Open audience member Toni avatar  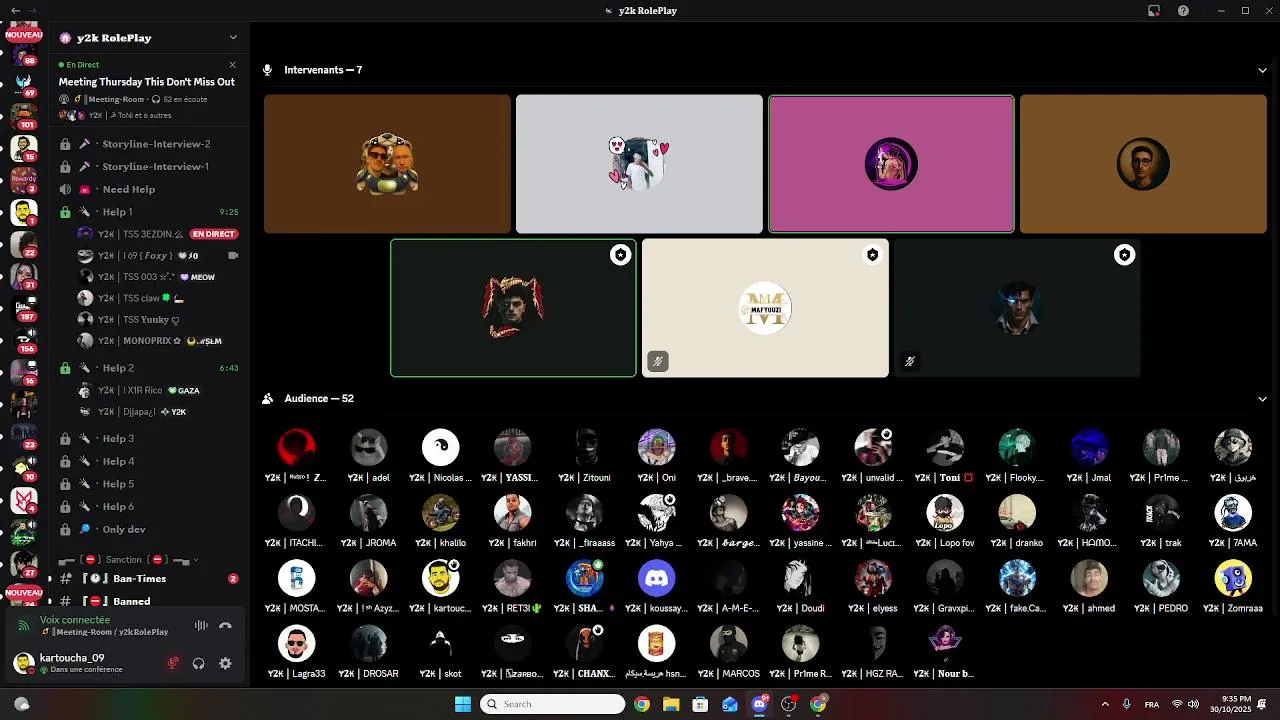(945, 448)
